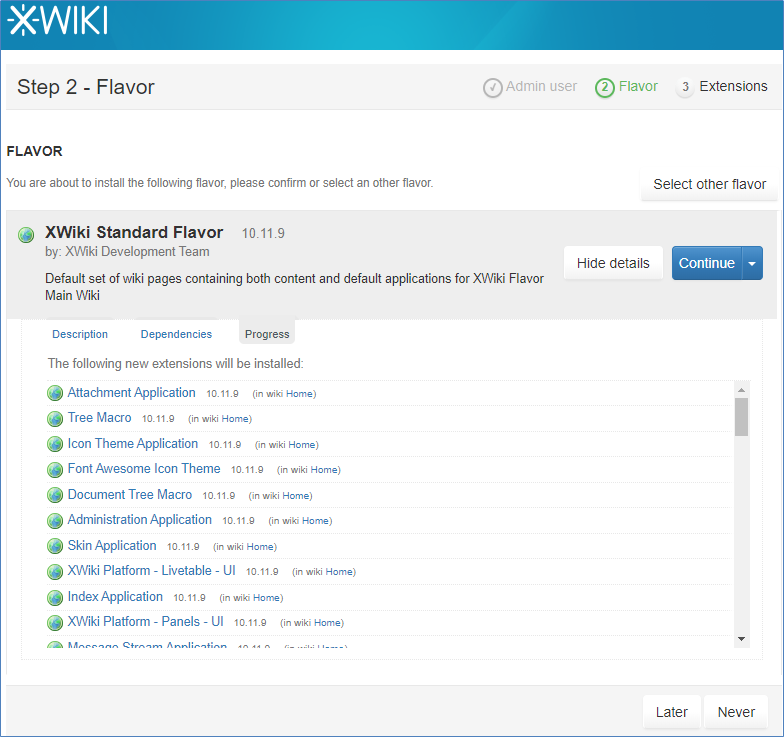Open the Tree Macro extension link

point(100,418)
